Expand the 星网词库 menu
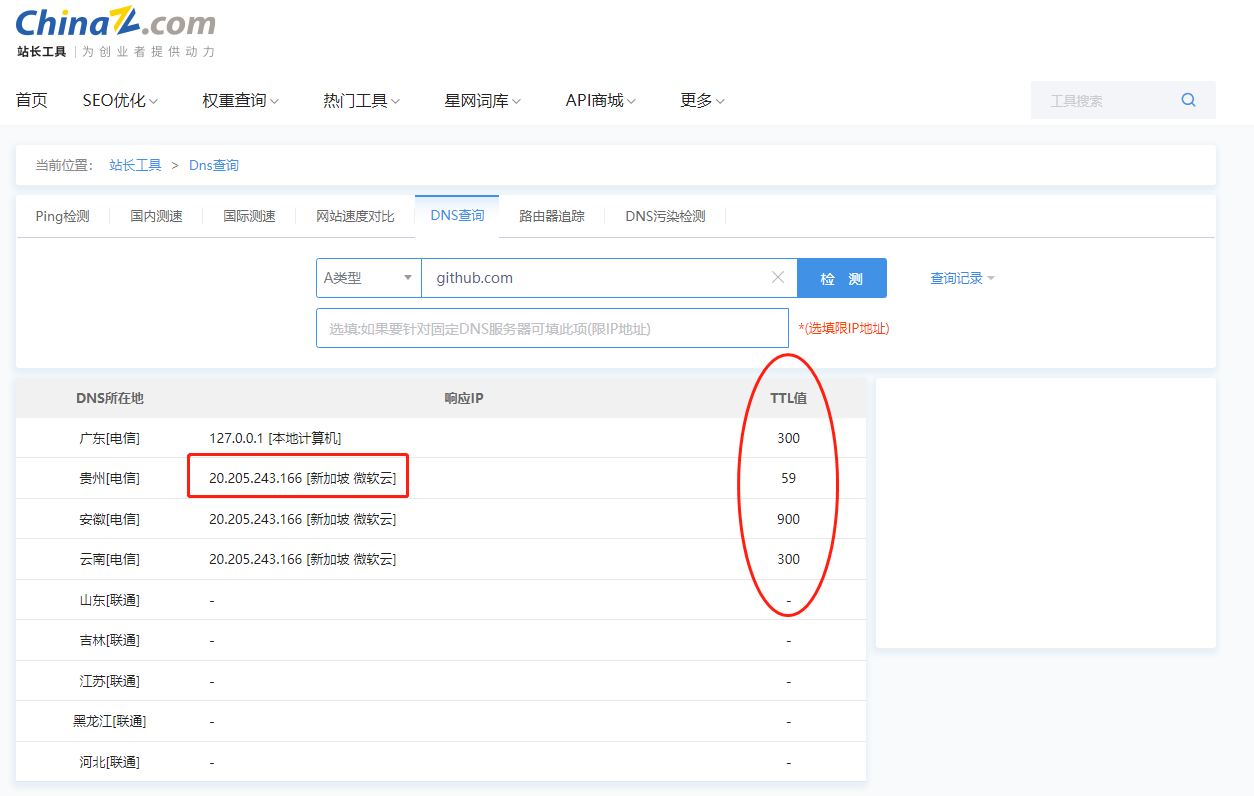The width and height of the screenshot is (1254, 796). (483, 100)
